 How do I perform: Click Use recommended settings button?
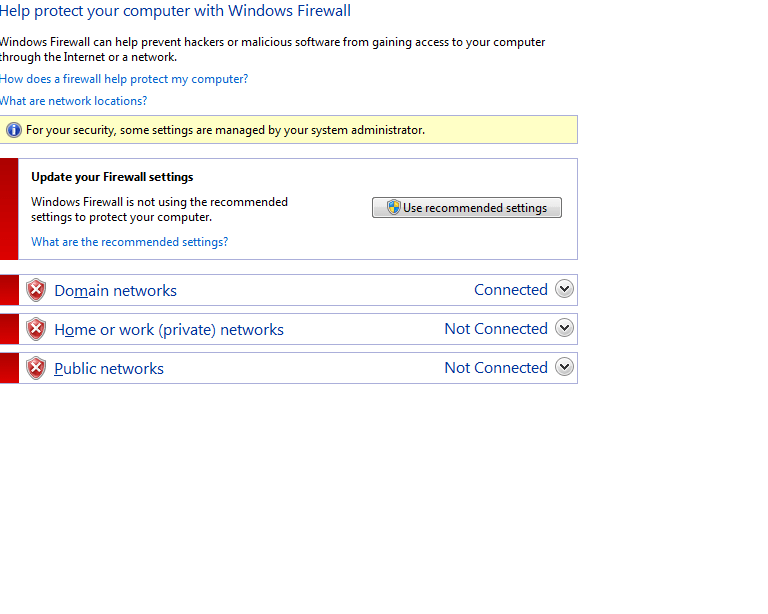click(467, 208)
